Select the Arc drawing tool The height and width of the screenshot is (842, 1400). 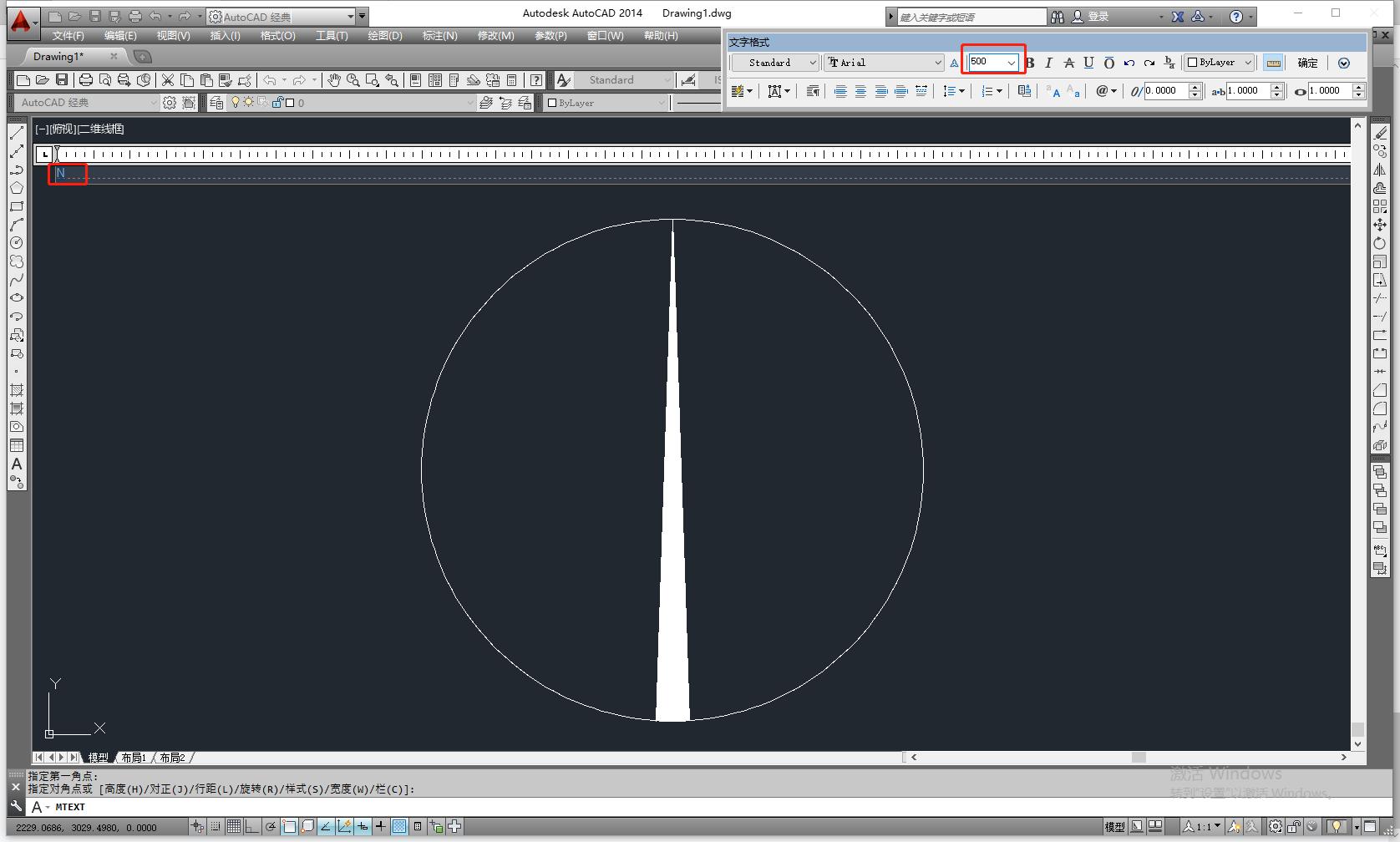[x=17, y=224]
